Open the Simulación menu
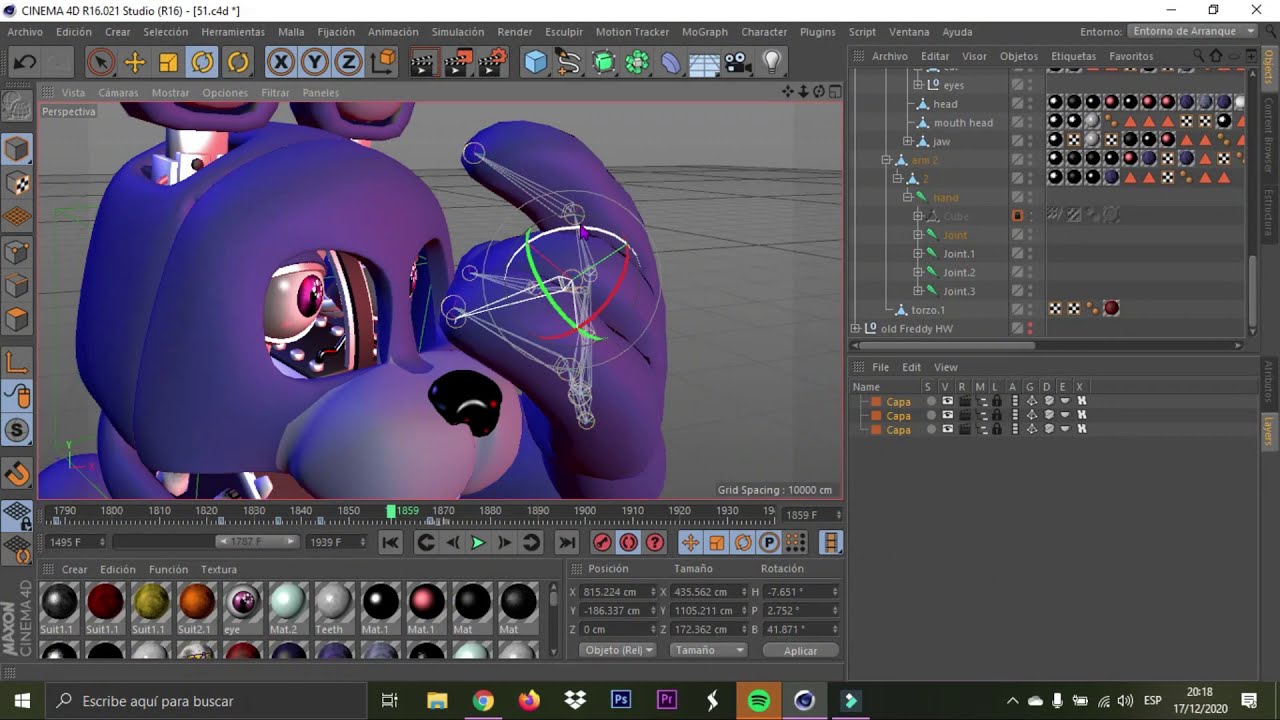The height and width of the screenshot is (720, 1280). click(x=457, y=32)
